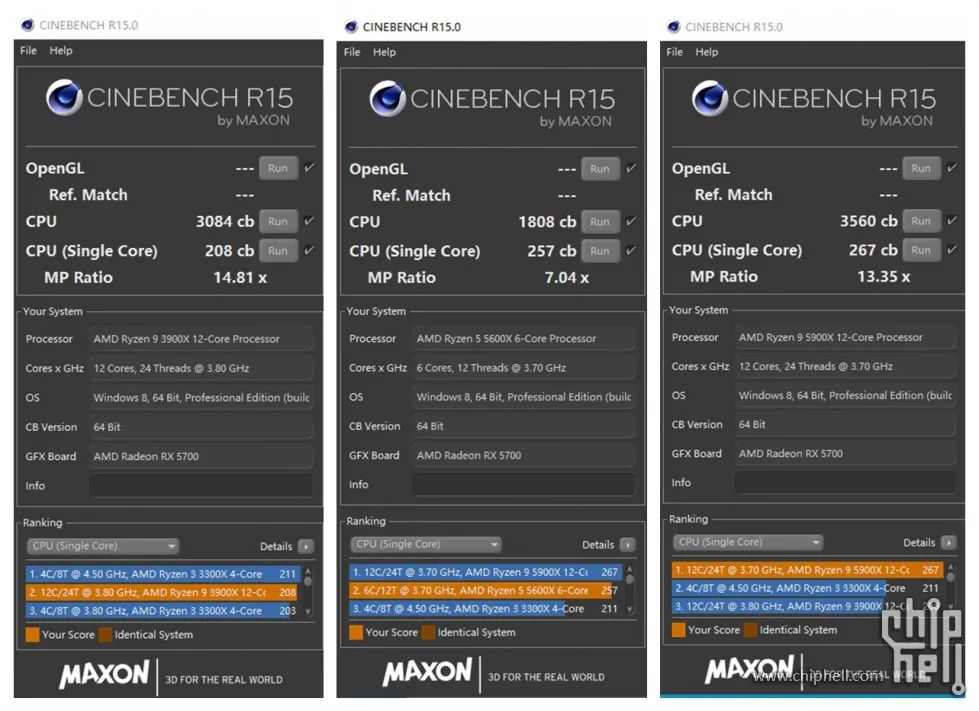Toggle Single Core checkbox in 3900X window
The width and height of the screenshot is (979, 711).
tap(309, 250)
